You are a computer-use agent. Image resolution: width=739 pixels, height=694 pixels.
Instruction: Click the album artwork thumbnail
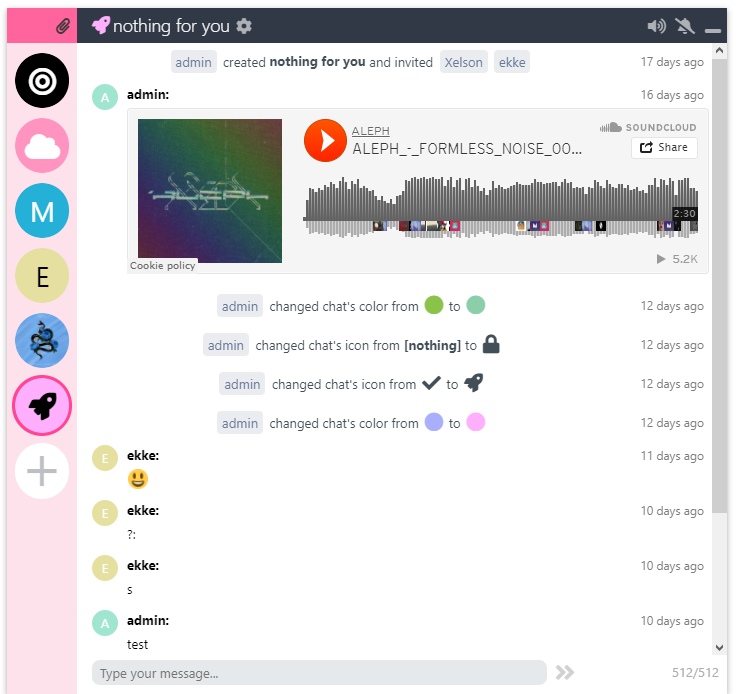[x=210, y=191]
